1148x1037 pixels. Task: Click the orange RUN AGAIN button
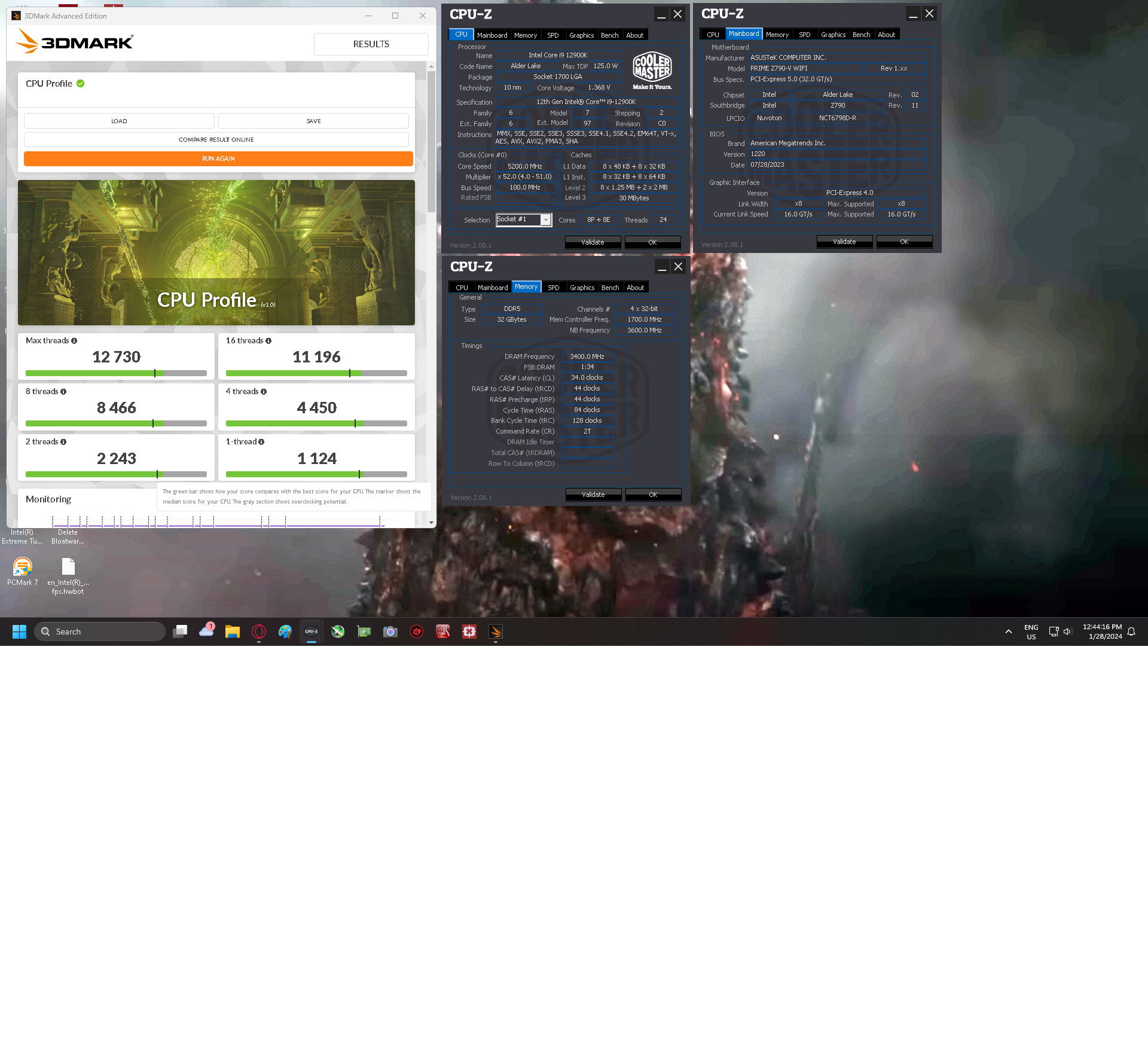[218, 158]
